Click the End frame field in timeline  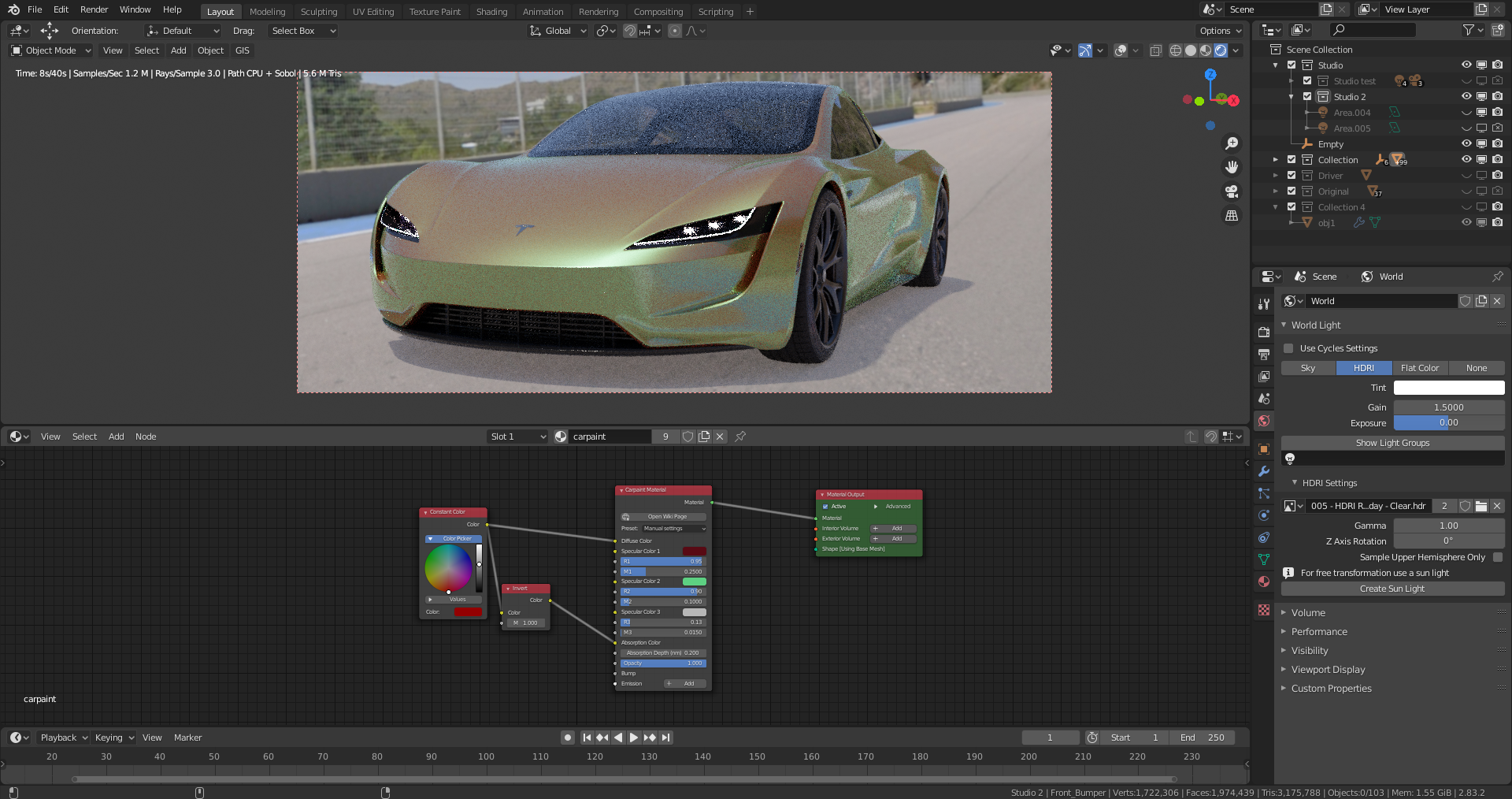pos(1203,738)
